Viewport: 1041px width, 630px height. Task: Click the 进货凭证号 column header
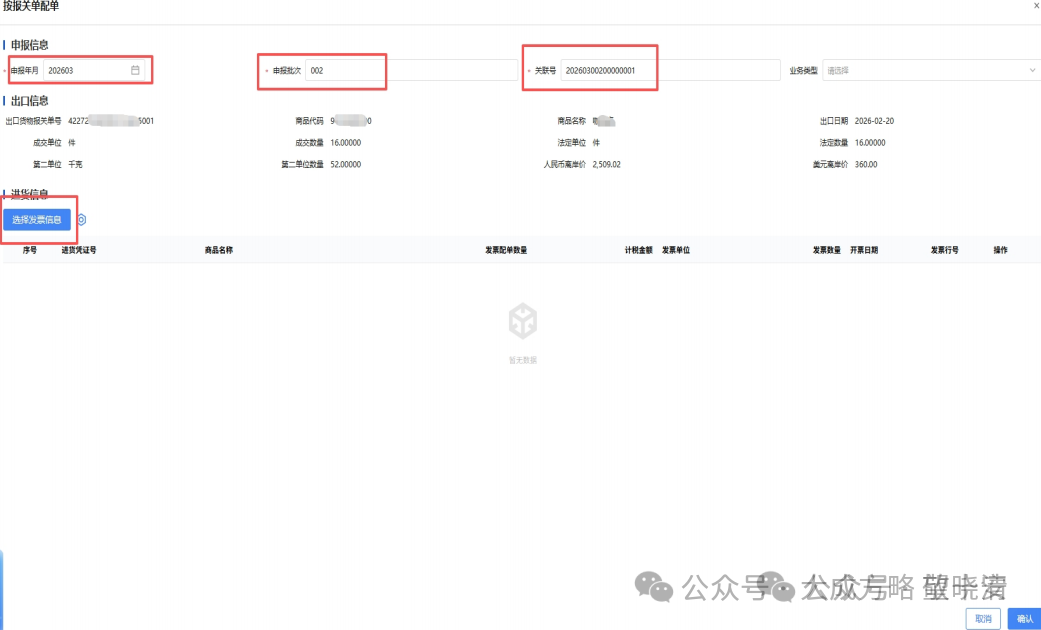click(79, 250)
